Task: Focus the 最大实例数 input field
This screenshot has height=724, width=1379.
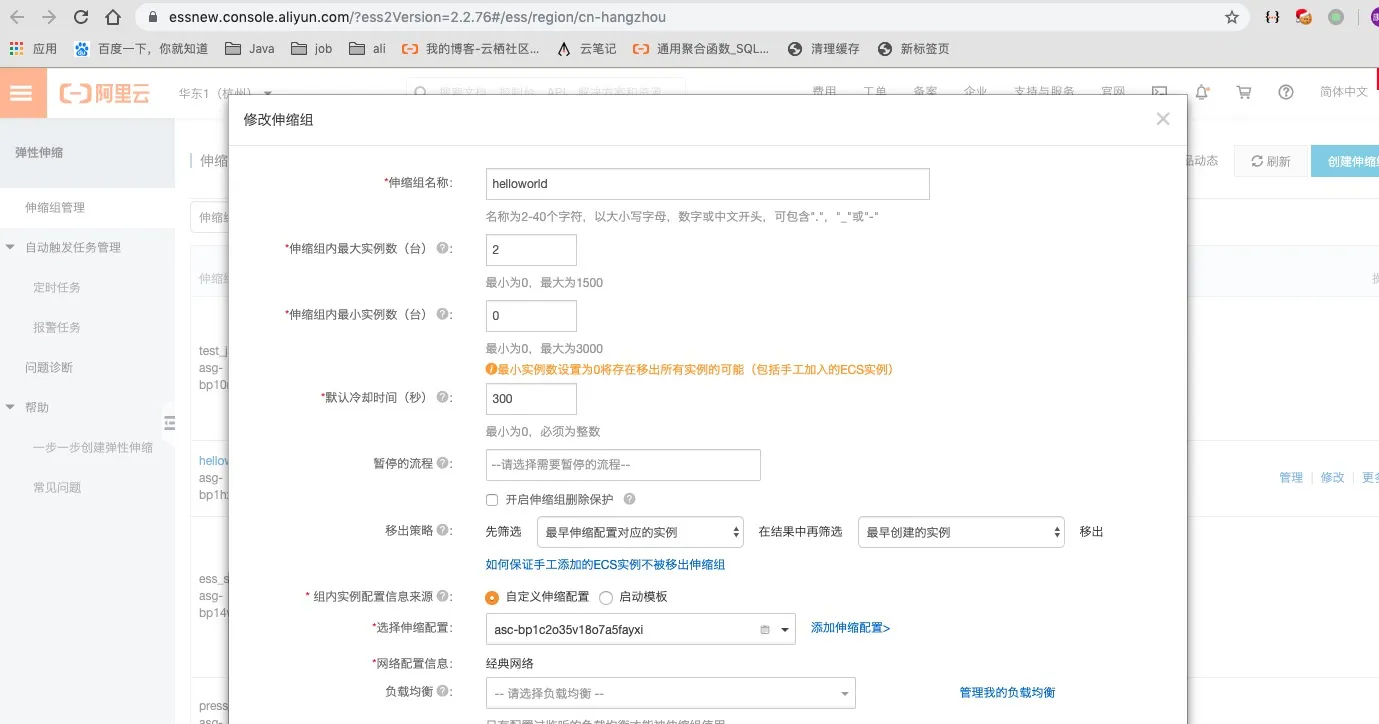Action: tap(531, 250)
